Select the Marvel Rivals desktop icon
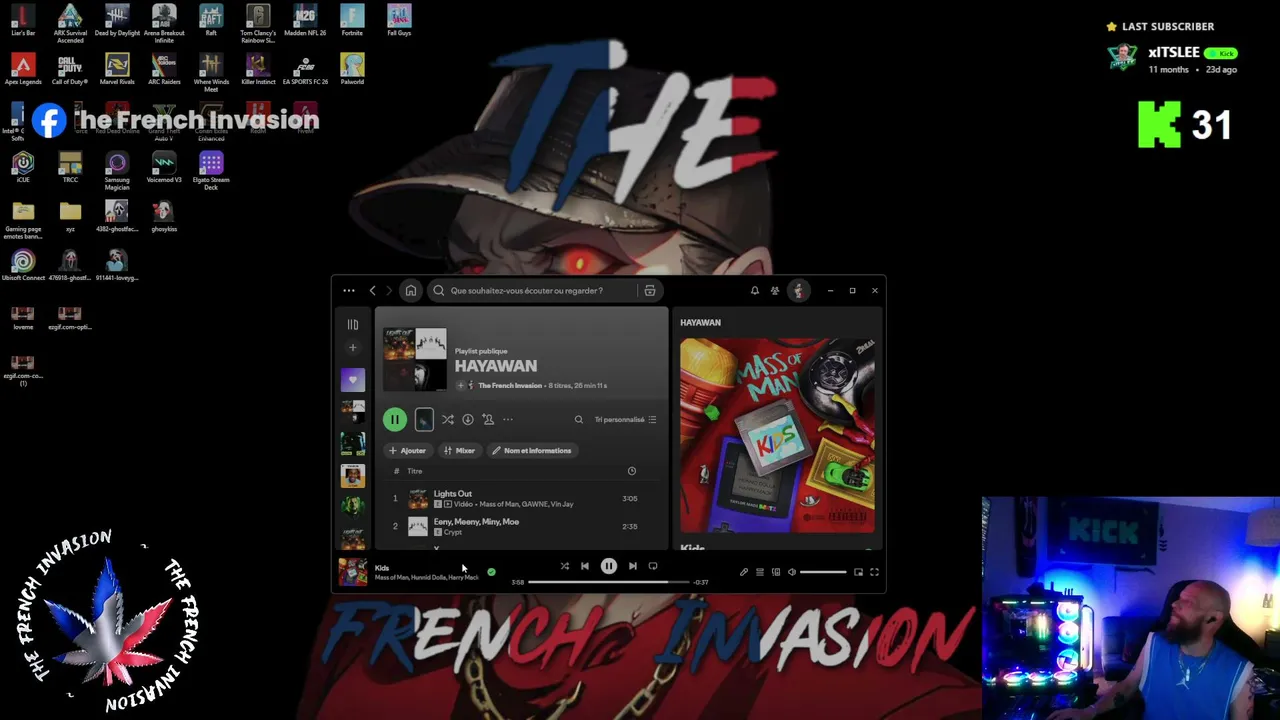 click(117, 69)
